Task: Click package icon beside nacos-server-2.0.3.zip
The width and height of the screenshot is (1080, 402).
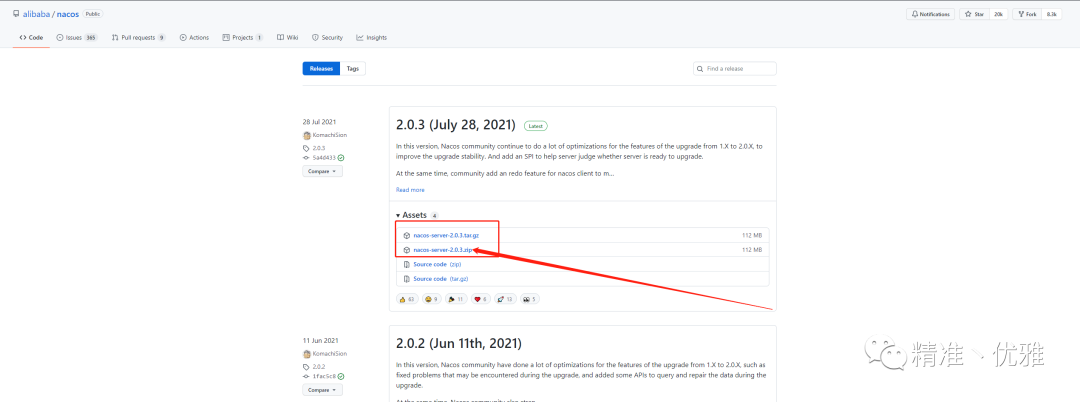Action: click(407, 250)
